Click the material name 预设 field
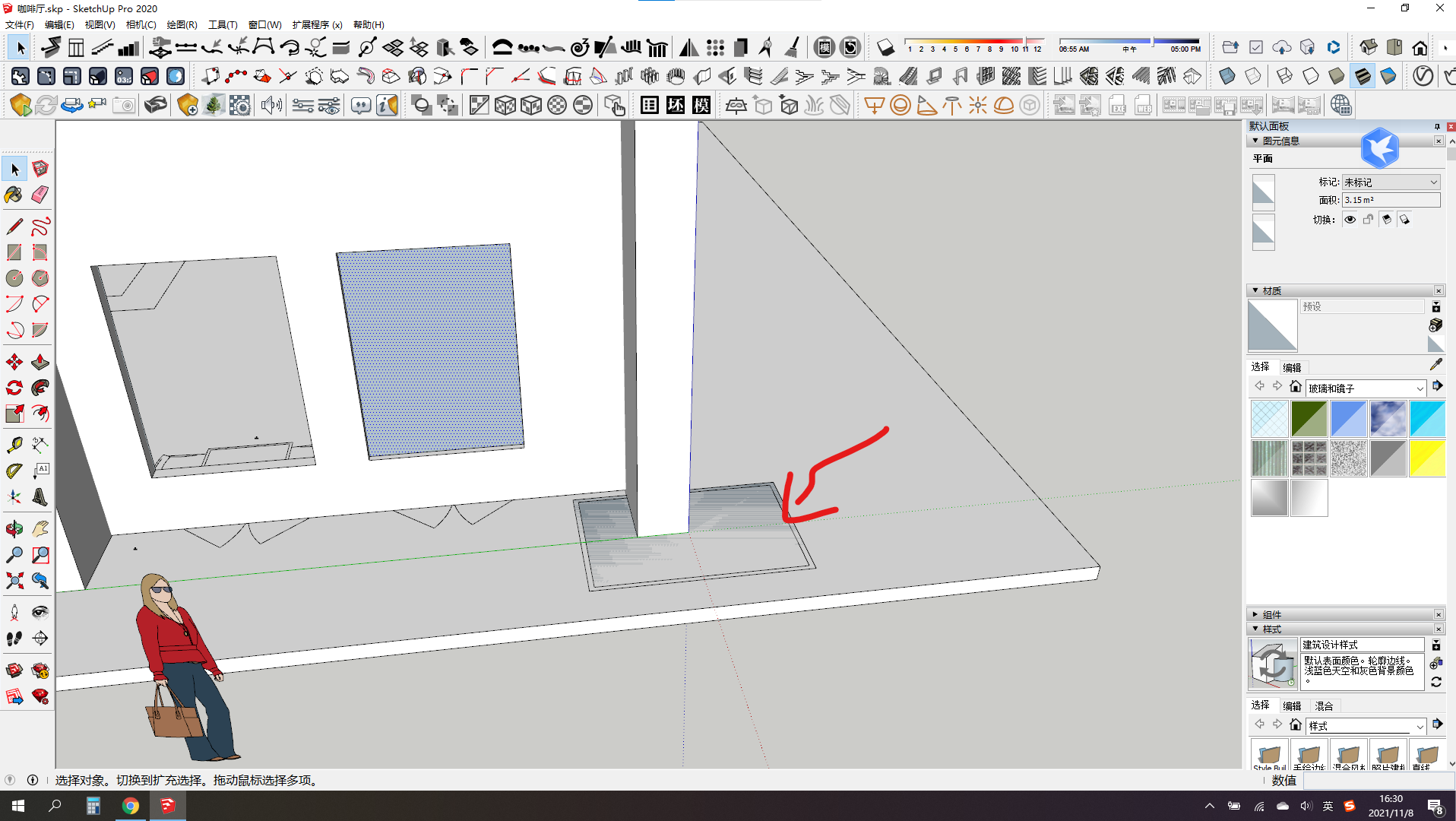Image resolution: width=1456 pixels, height=821 pixels. click(1362, 307)
